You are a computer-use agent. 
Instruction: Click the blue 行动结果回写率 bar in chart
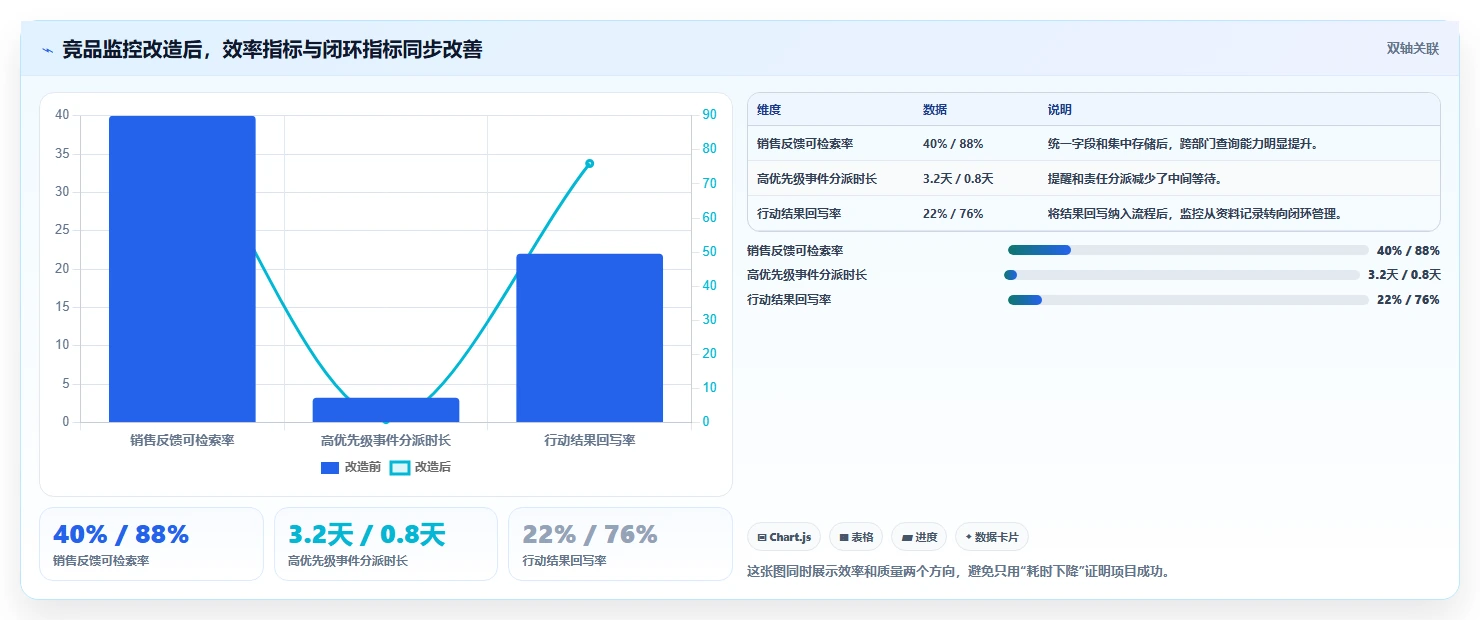[590, 338]
